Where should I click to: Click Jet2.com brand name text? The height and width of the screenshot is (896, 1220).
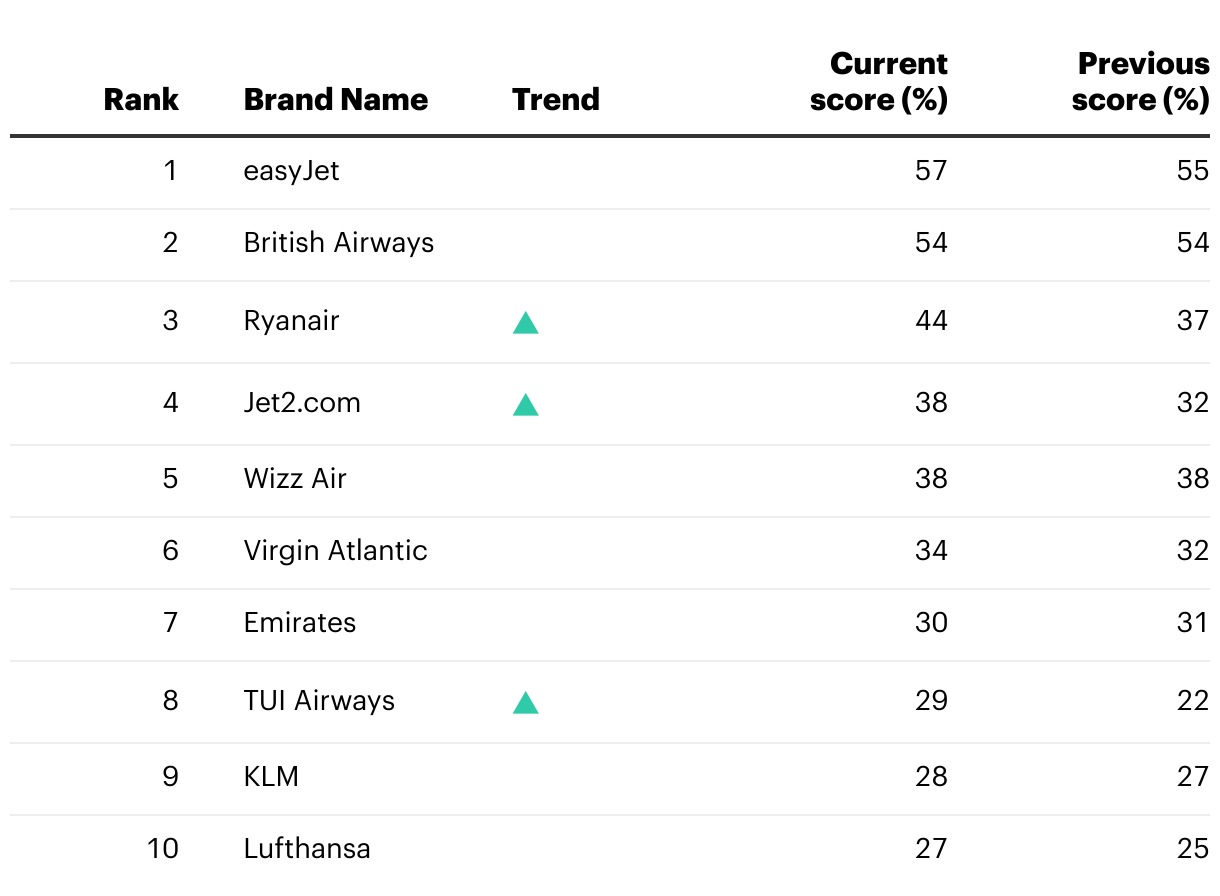[x=302, y=403]
